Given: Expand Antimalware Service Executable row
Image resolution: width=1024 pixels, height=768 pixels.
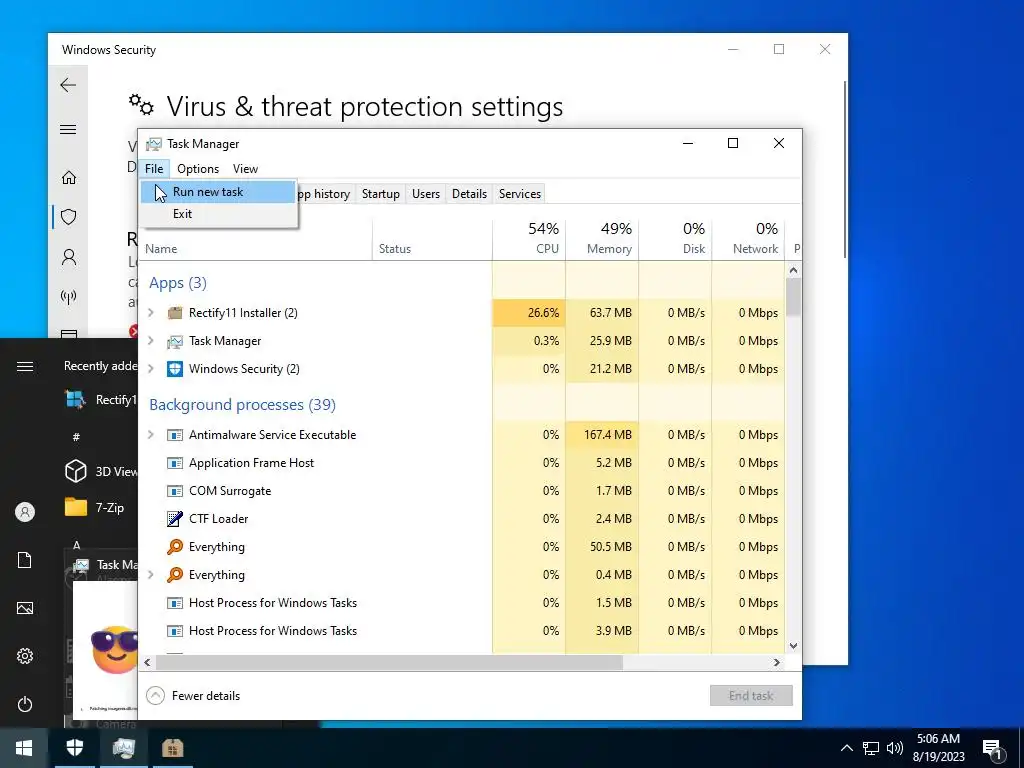Looking at the screenshot, I should [151, 435].
